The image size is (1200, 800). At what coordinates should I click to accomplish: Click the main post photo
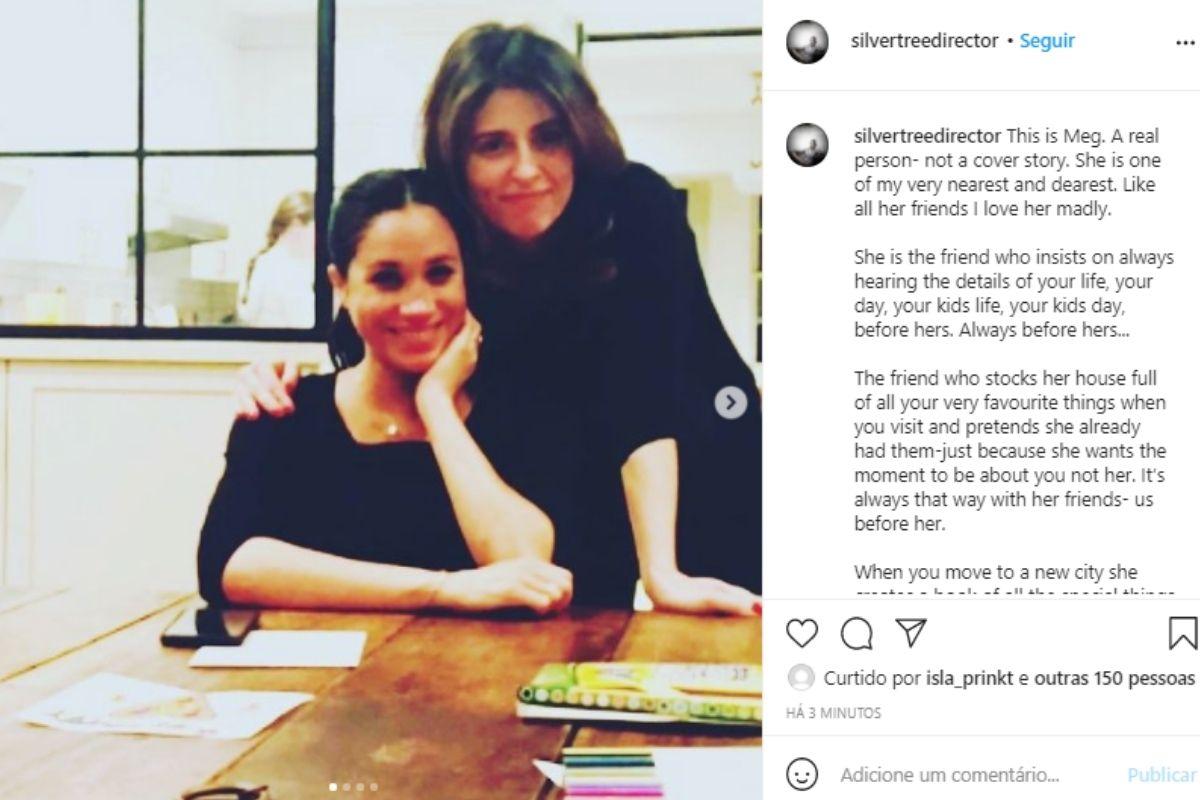point(381,400)
